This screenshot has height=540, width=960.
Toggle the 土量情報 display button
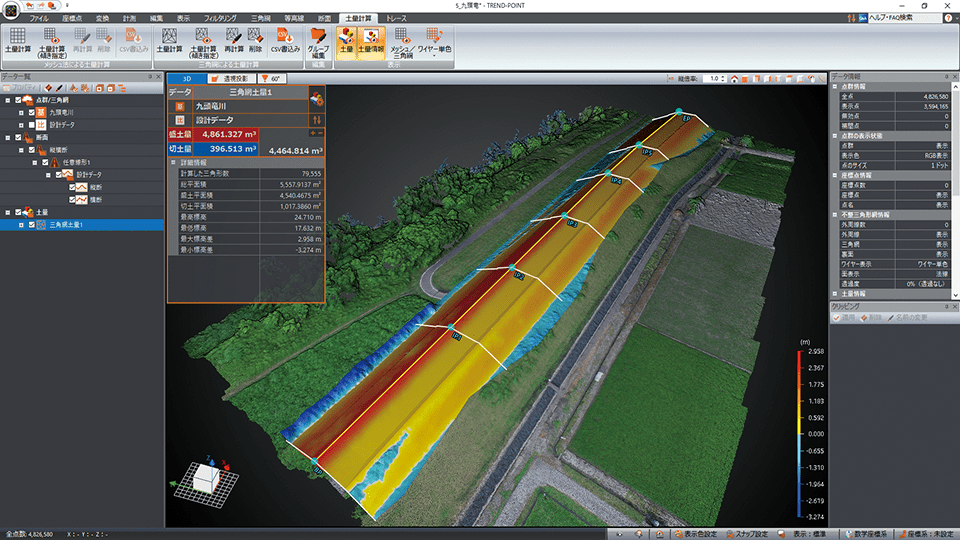tap(369, 41)
